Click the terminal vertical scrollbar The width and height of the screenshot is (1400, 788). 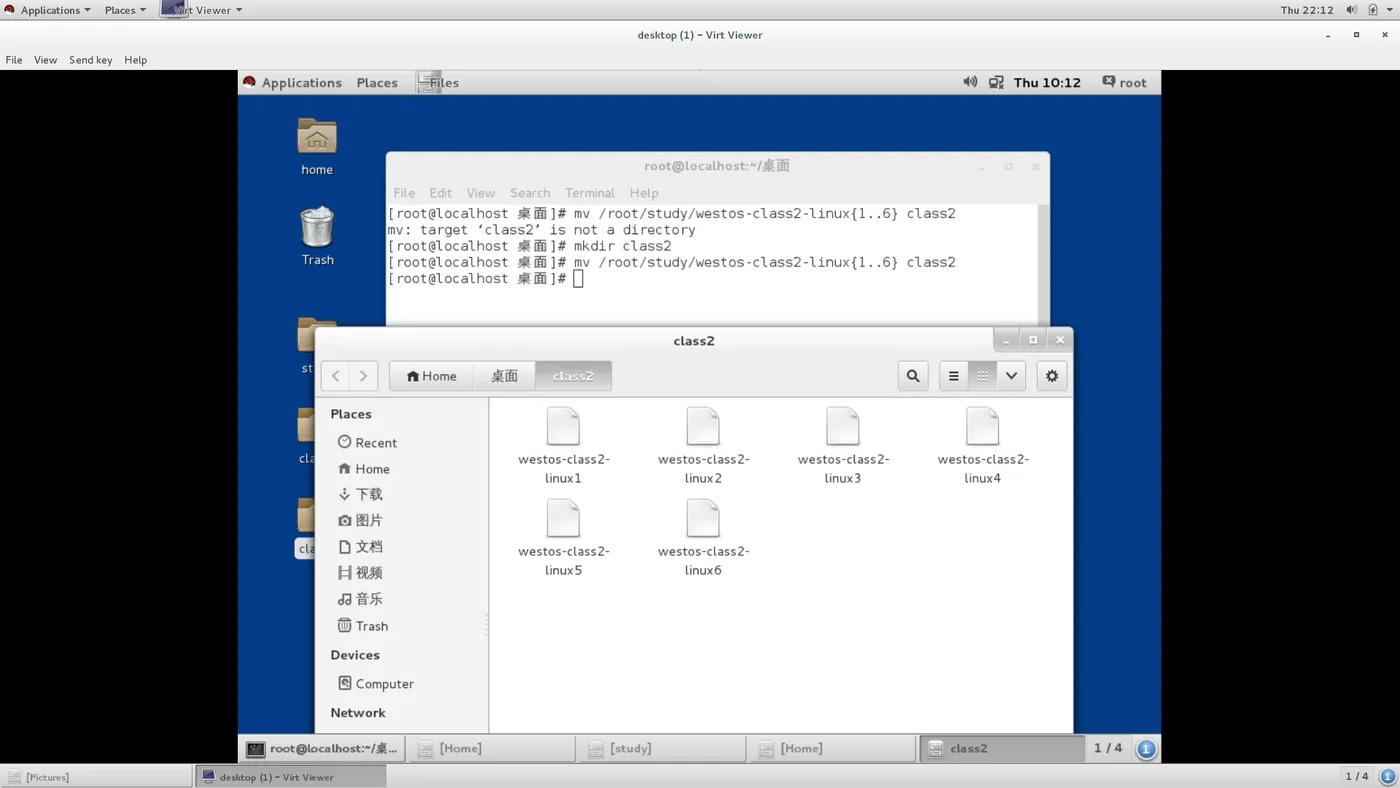coord(1044,264)
